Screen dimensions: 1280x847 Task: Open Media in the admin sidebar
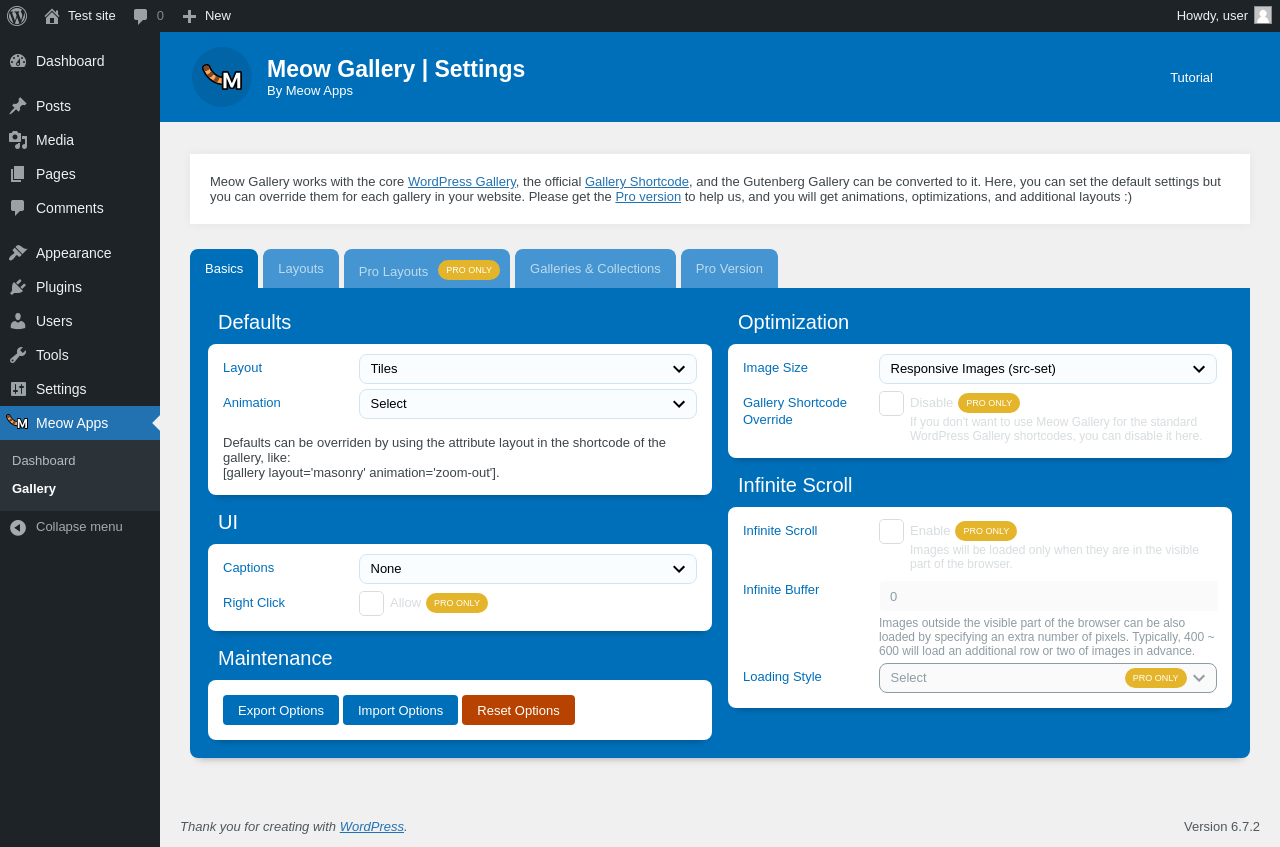pyautogui.click(x=80, y=140)
